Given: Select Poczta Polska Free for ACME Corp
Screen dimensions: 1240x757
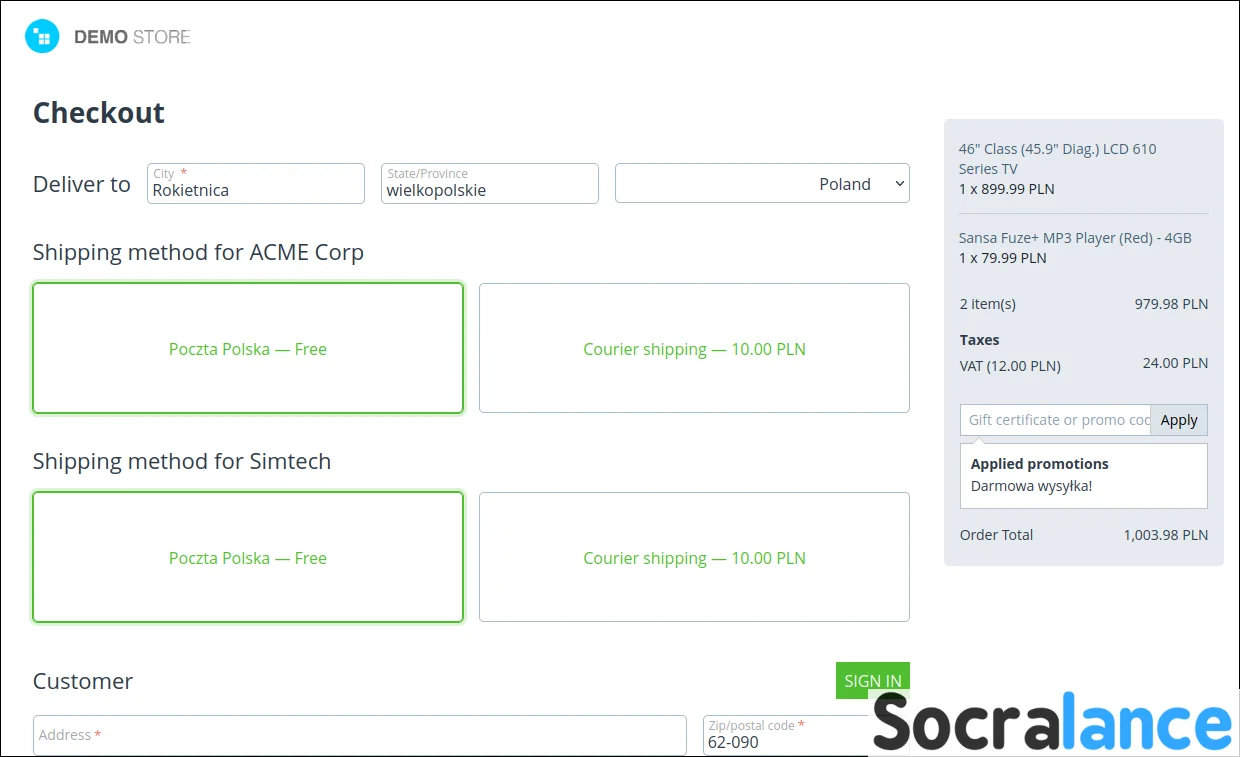Looking at the screenshot, I should tap(248, 348).
